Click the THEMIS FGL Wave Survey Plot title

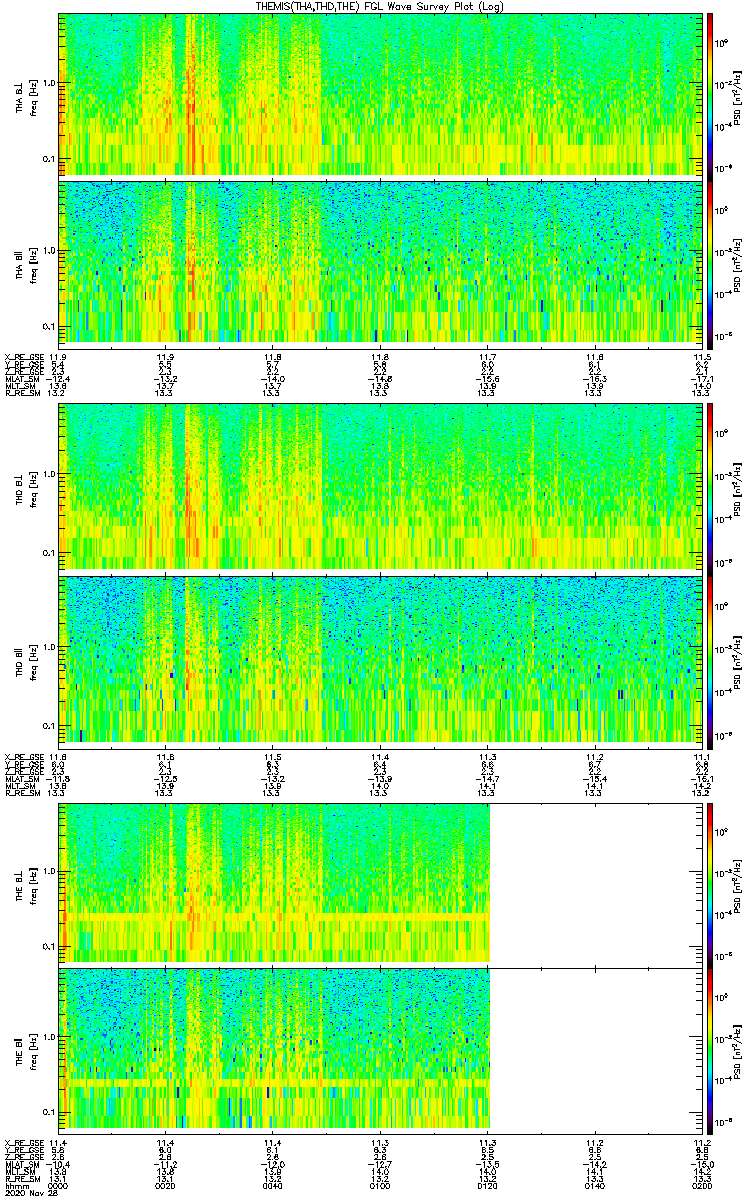click(382, 6)
